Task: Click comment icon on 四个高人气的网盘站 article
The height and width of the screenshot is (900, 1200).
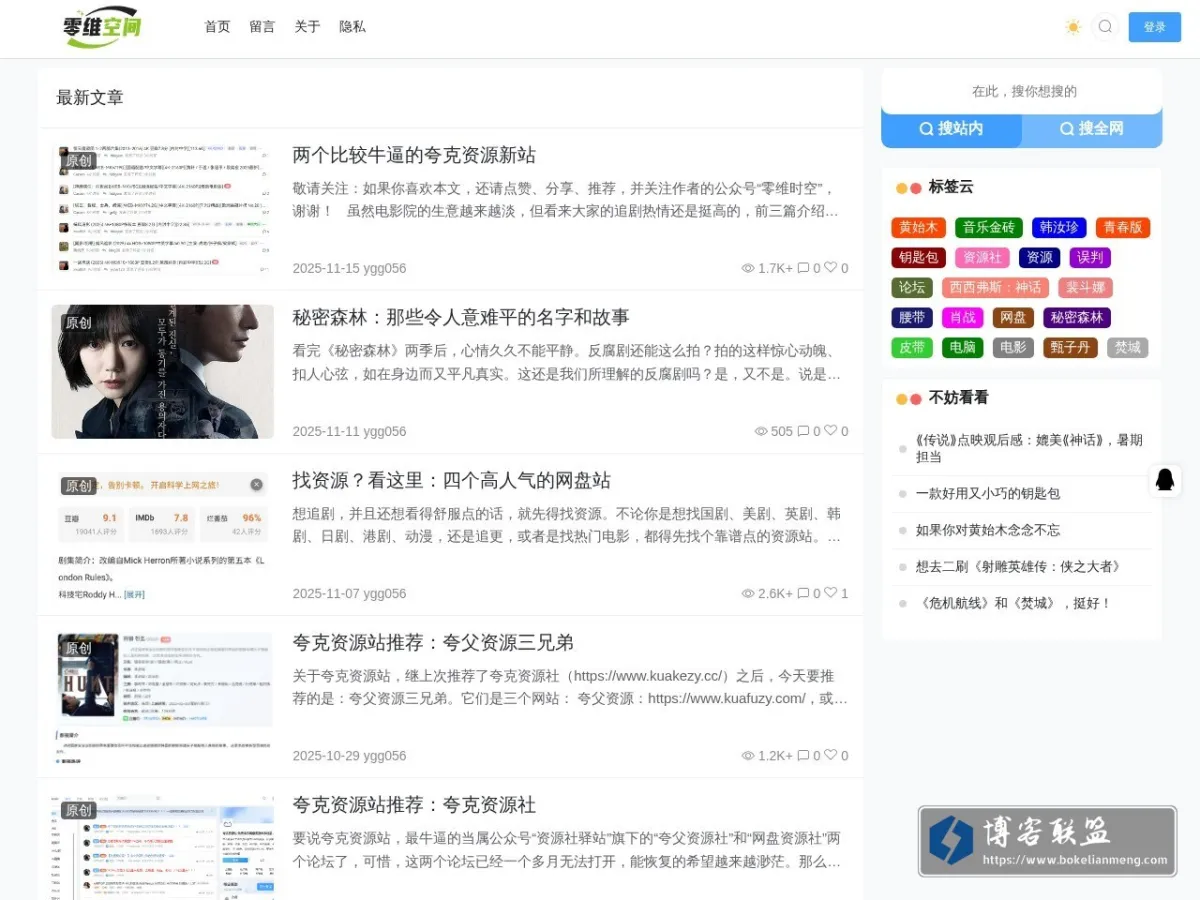Action: (x=803, y=593)
